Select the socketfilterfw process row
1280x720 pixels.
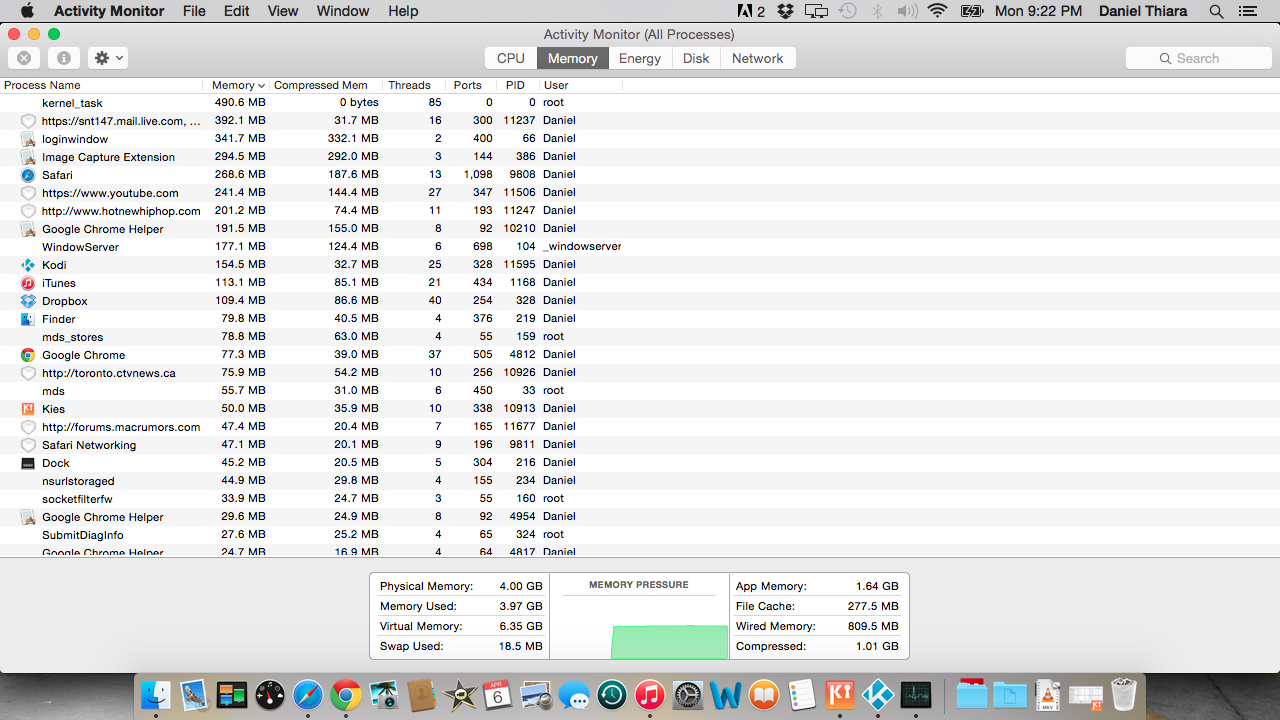point(640,499)
